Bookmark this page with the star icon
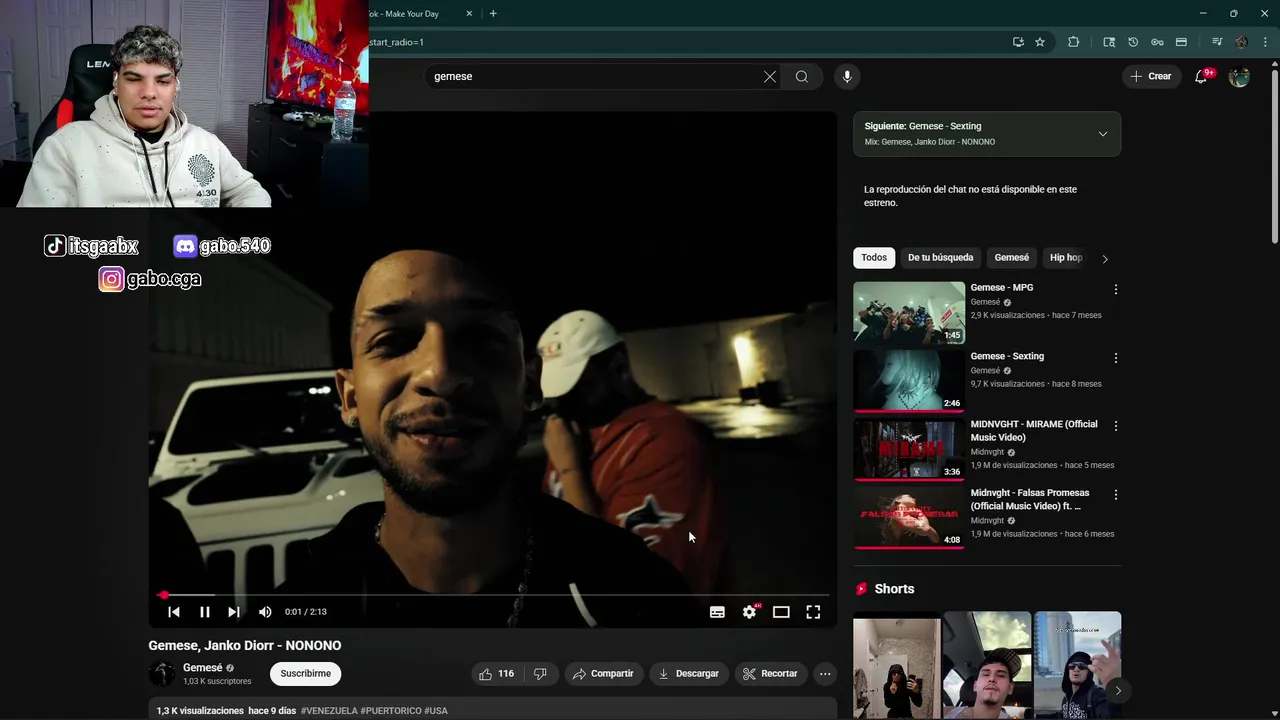This screenshot has height=720, width=1280. [x=1040, y=42]
